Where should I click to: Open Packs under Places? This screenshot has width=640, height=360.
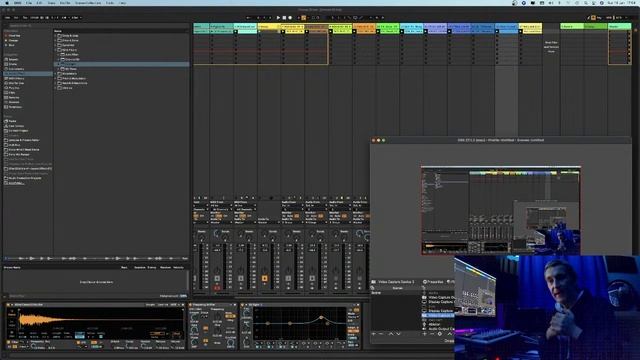pos(12,121)
